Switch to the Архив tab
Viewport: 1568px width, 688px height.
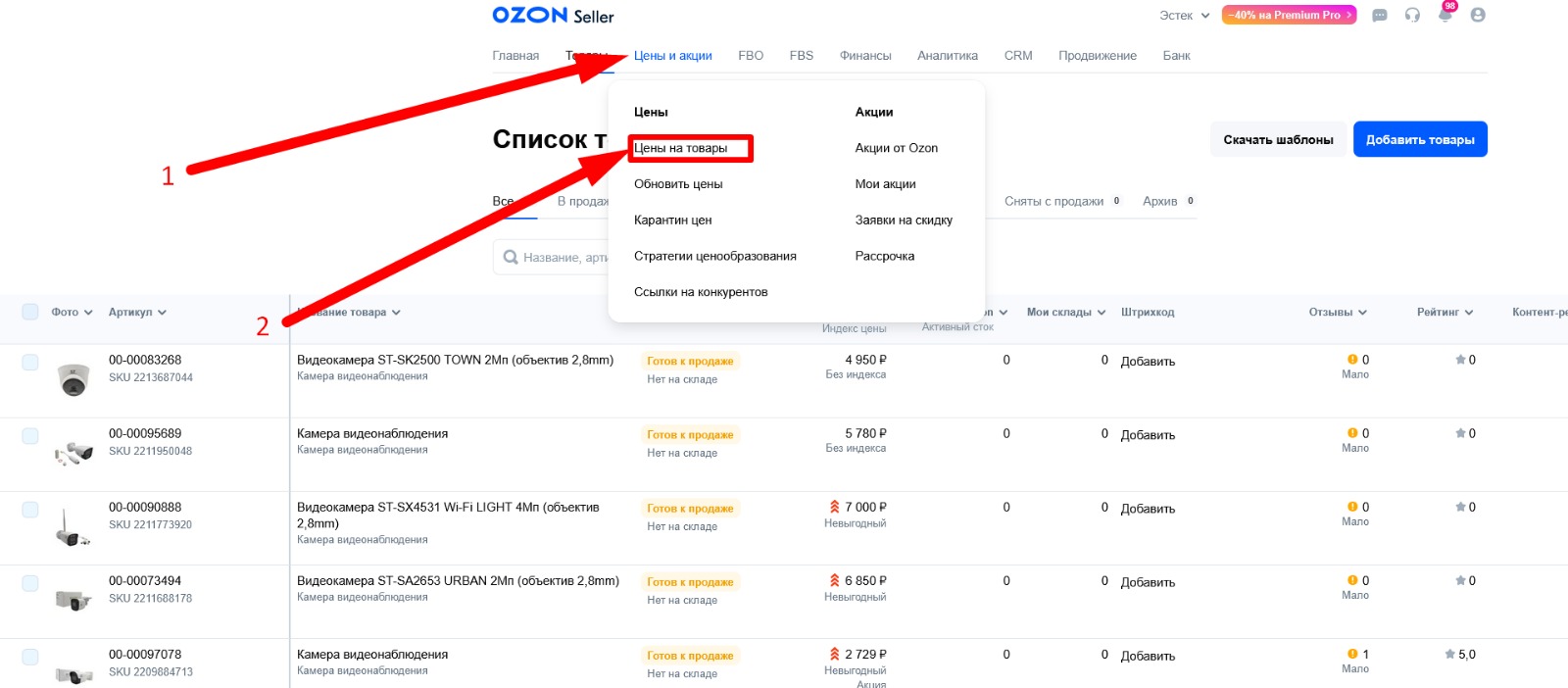(1169, 201)
